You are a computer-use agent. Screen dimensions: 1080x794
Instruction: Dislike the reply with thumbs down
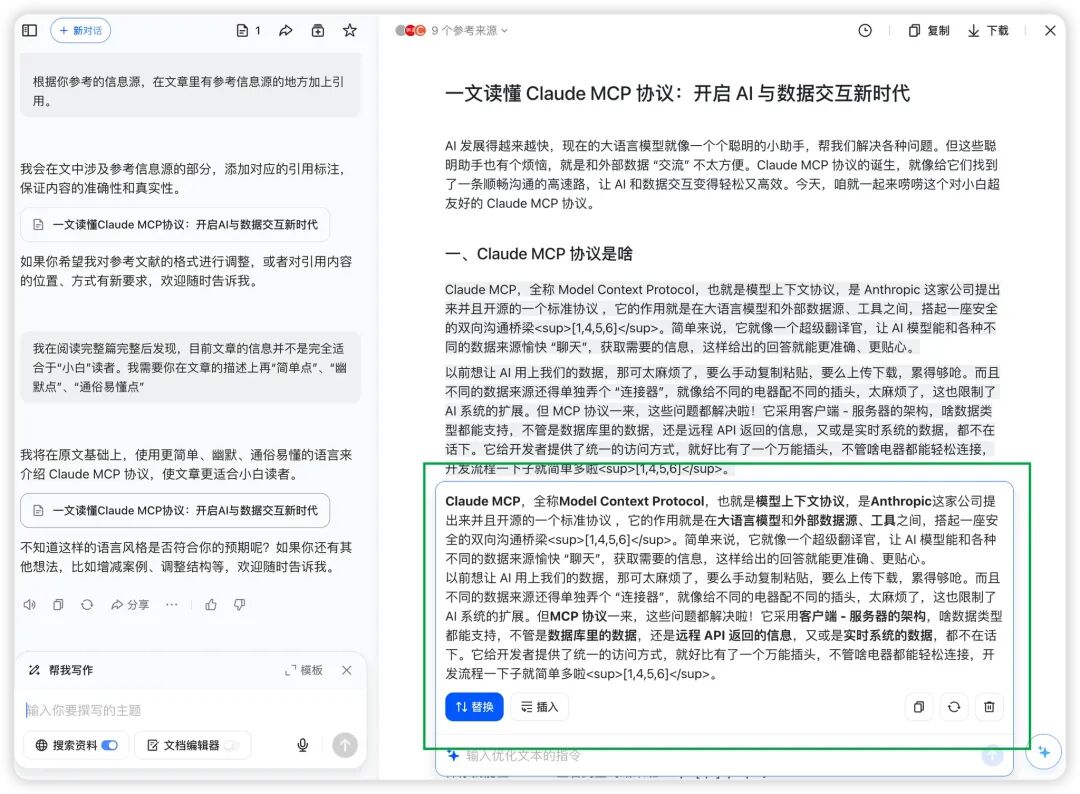tap(239, 605)
